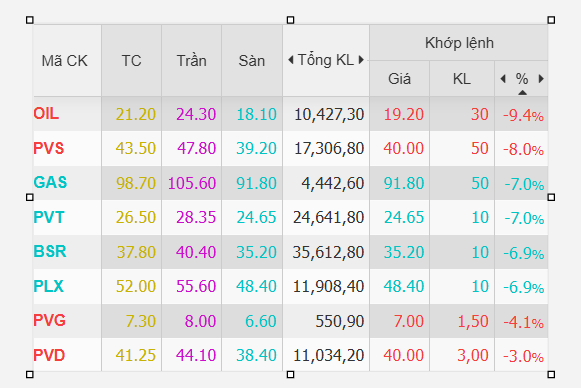This screenshot has height=388, width=581.
Task: Select BSR reference price 37.80
Action: [x=136, y=252]
